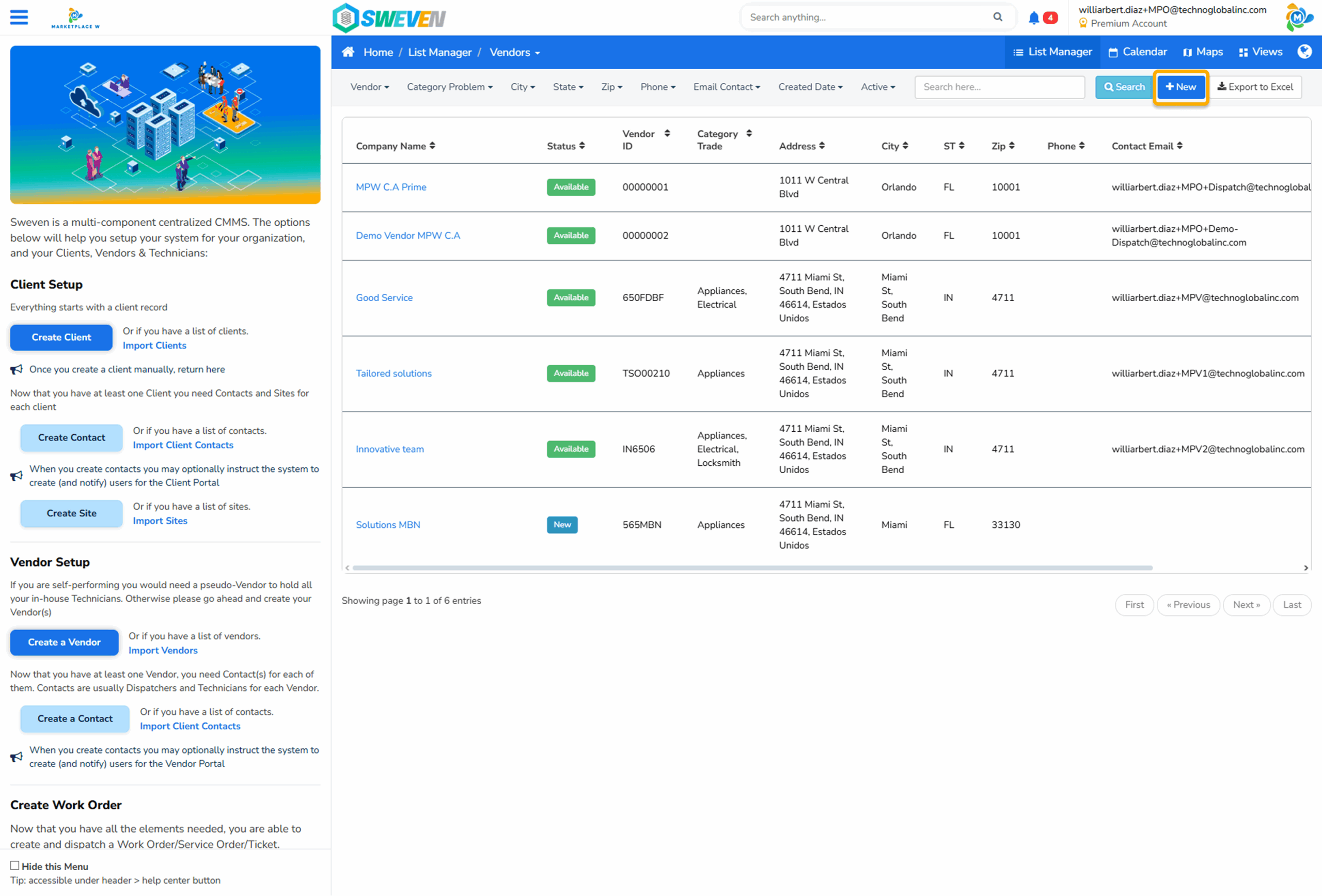Click the Create Site button
This screenshot has width=1322, height=896.
coord(72,513)
